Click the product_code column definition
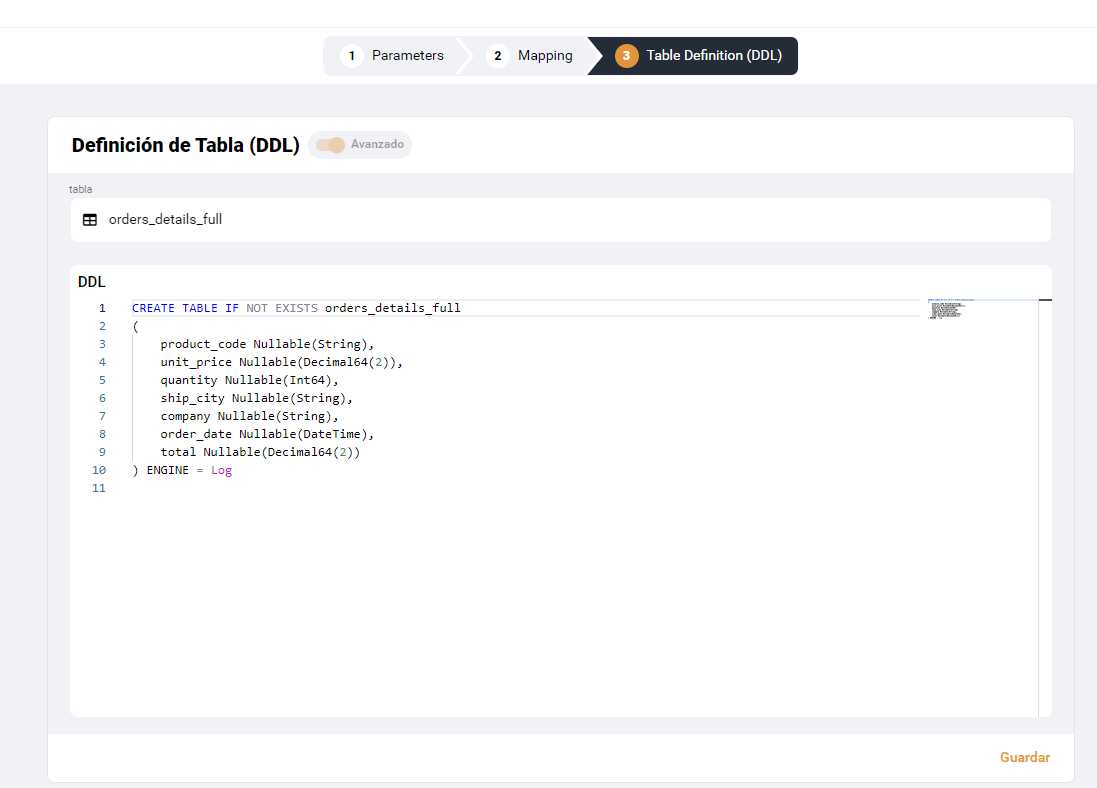 tap(266, 344)
